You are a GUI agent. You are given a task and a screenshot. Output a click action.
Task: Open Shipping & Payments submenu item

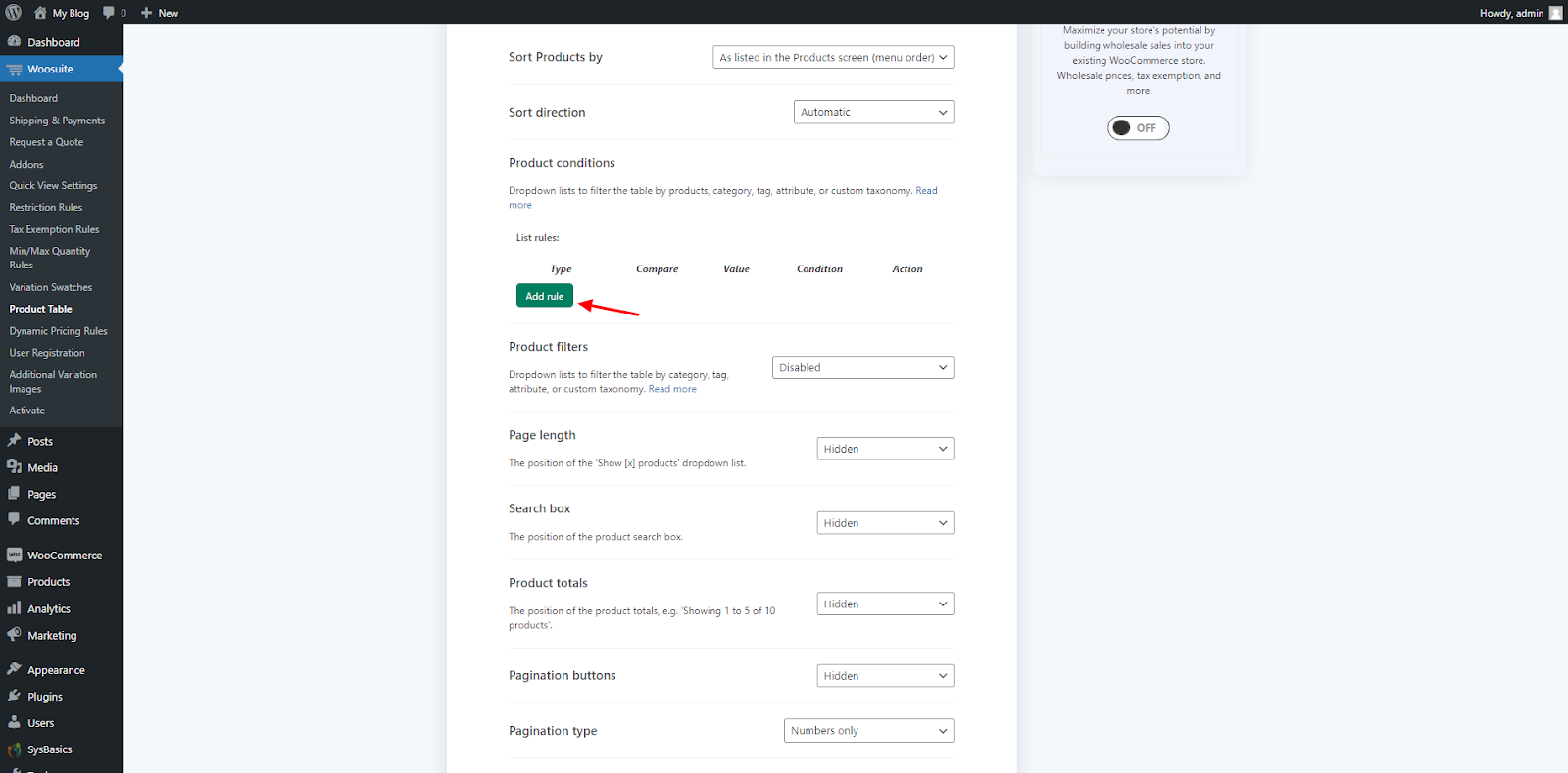(57, 121)
